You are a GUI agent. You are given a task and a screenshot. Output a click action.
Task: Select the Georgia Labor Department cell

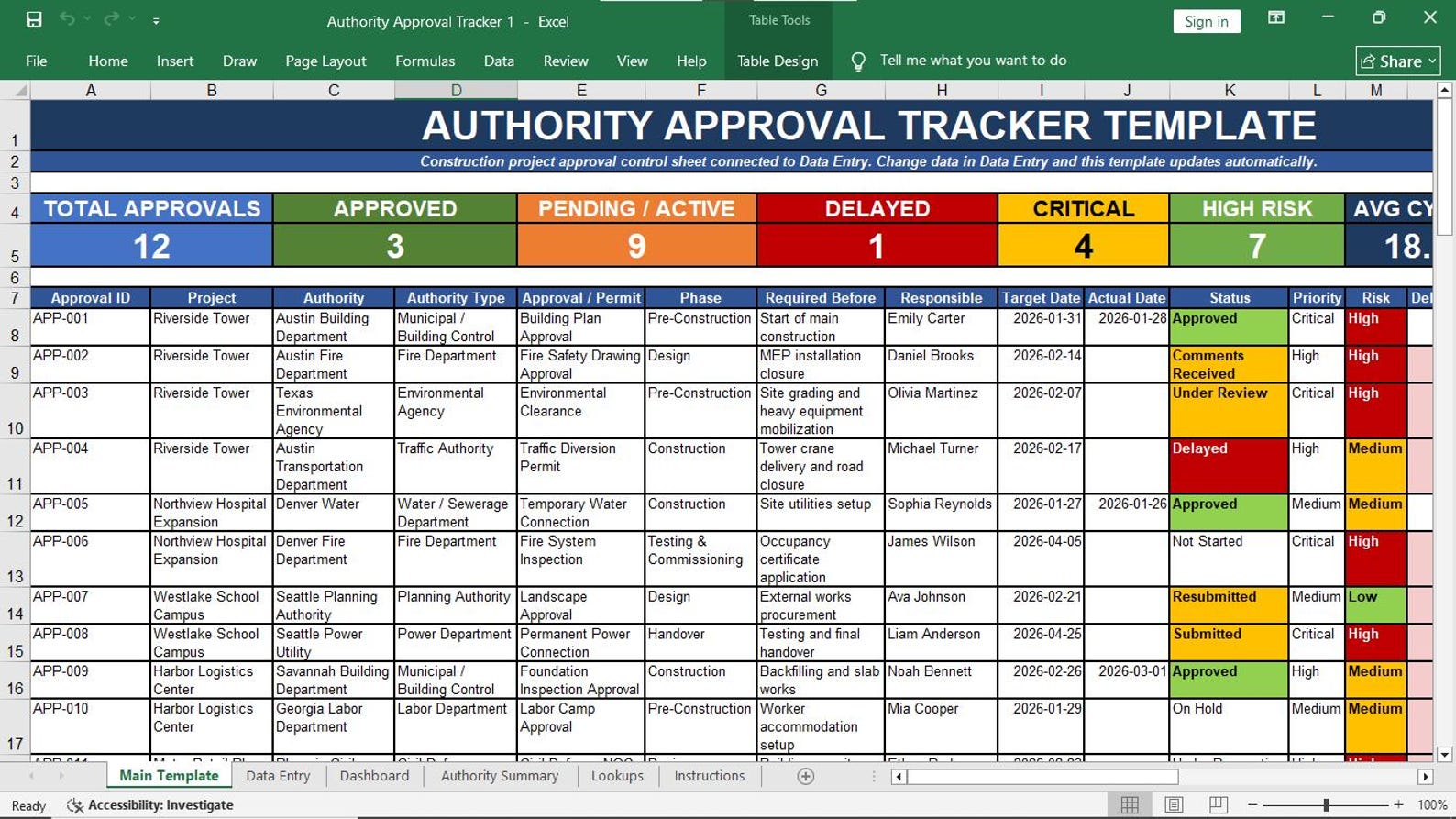coord(334,726)
